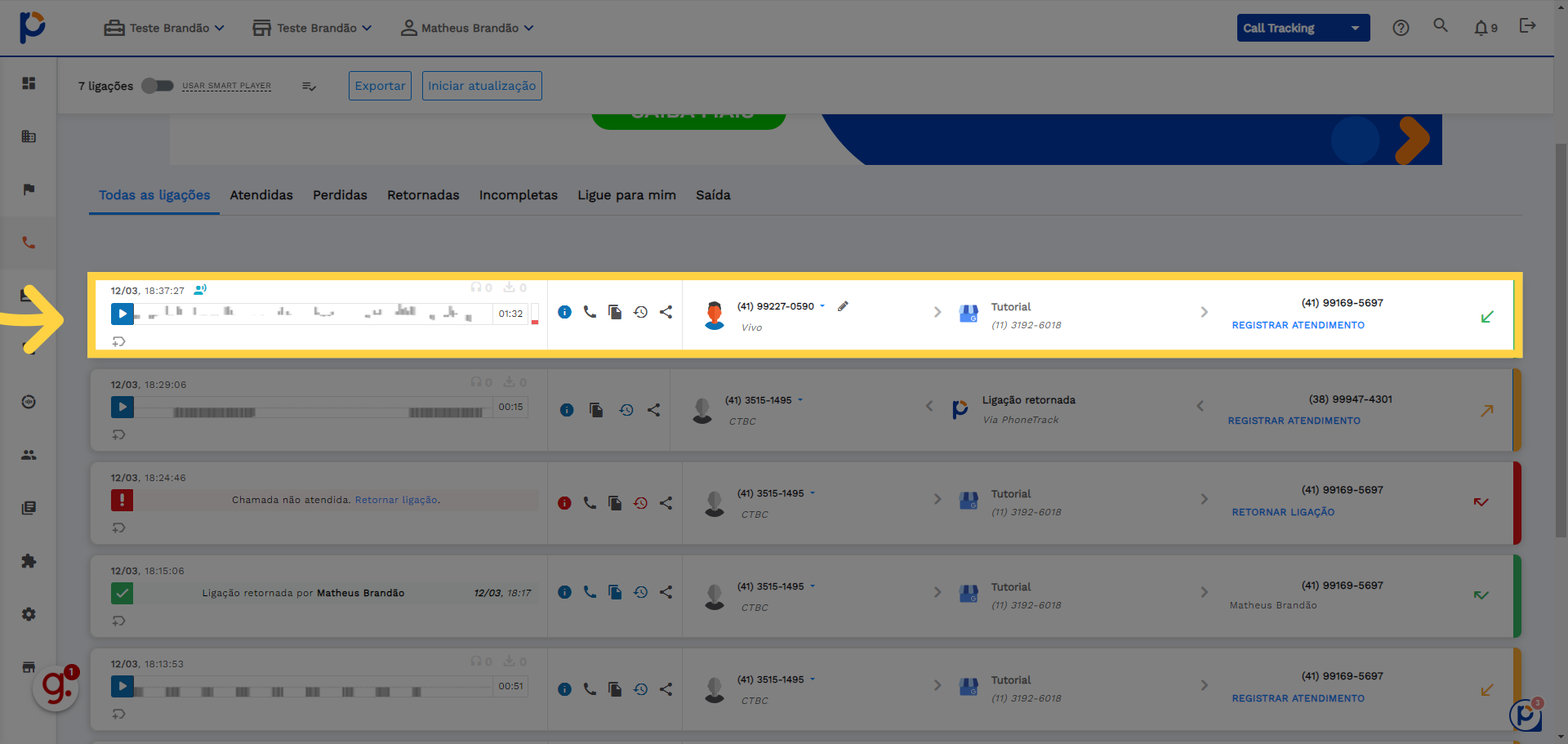The height and width of the screenshot is (744, 1568).
Task: Click the Retornar ligação link in missed call
Action: 396,500
